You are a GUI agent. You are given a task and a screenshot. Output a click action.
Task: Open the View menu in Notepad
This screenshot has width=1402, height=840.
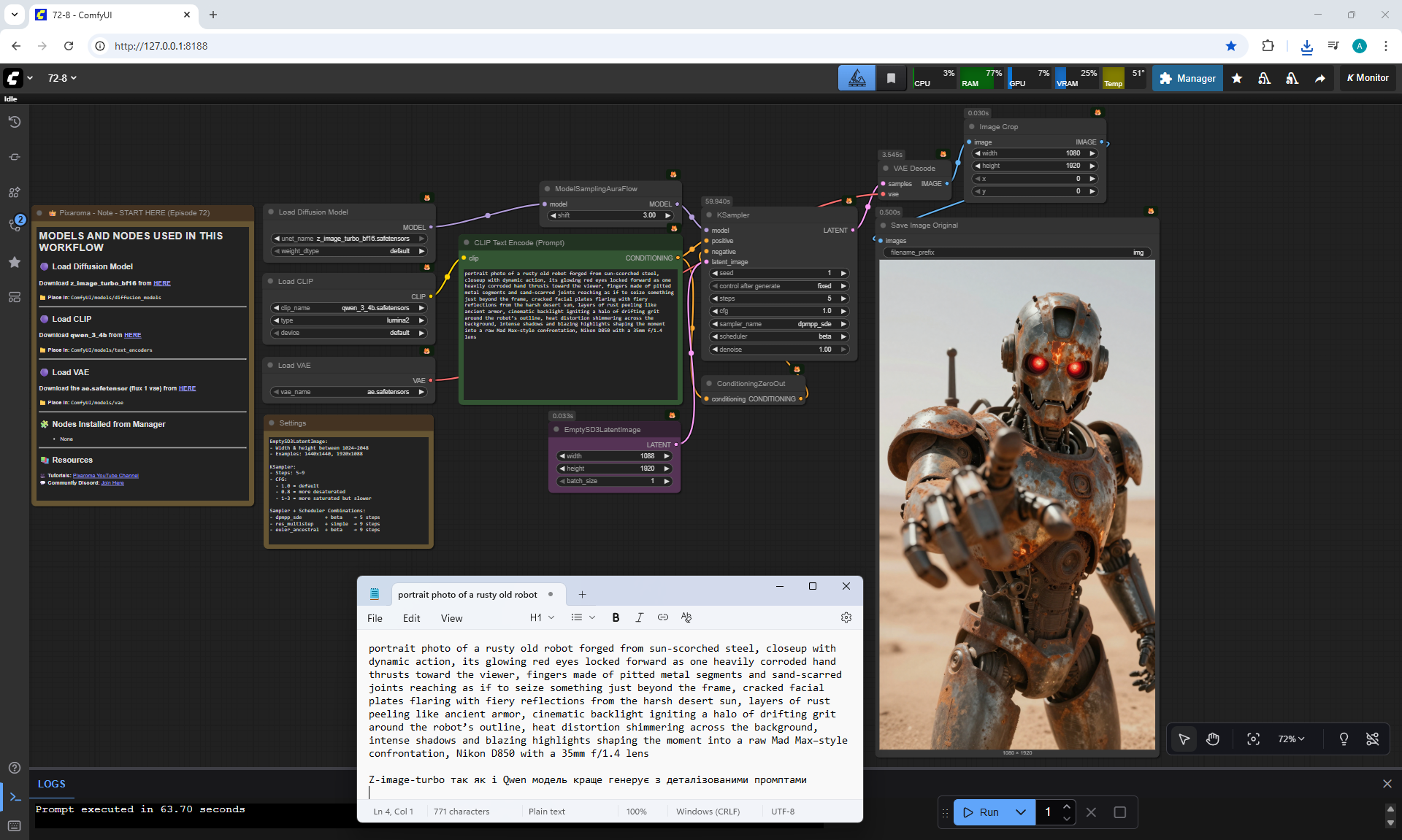point(451,618)
